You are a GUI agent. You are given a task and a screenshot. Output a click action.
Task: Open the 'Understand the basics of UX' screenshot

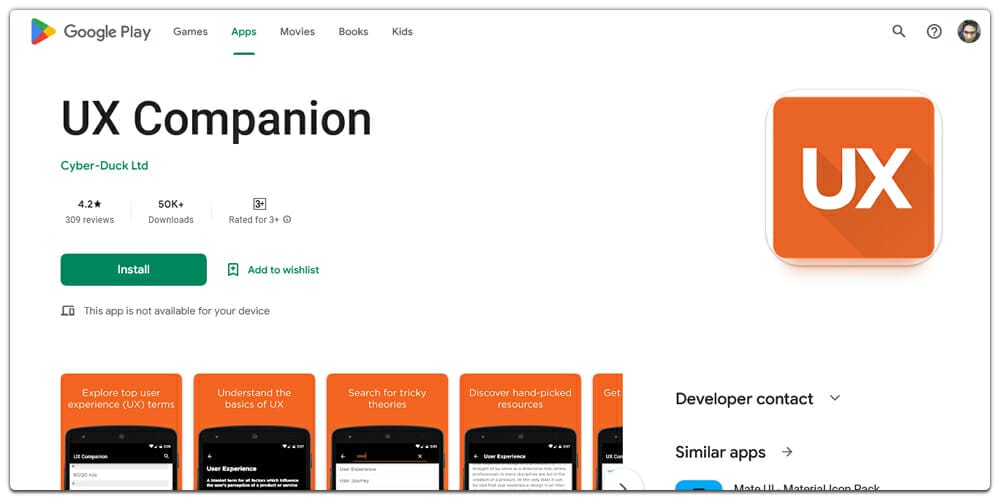[x=254, y=432]
